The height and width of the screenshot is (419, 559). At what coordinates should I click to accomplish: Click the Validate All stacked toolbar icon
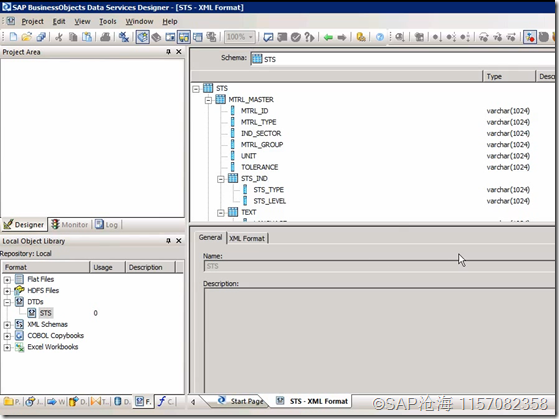coord(282,37)
